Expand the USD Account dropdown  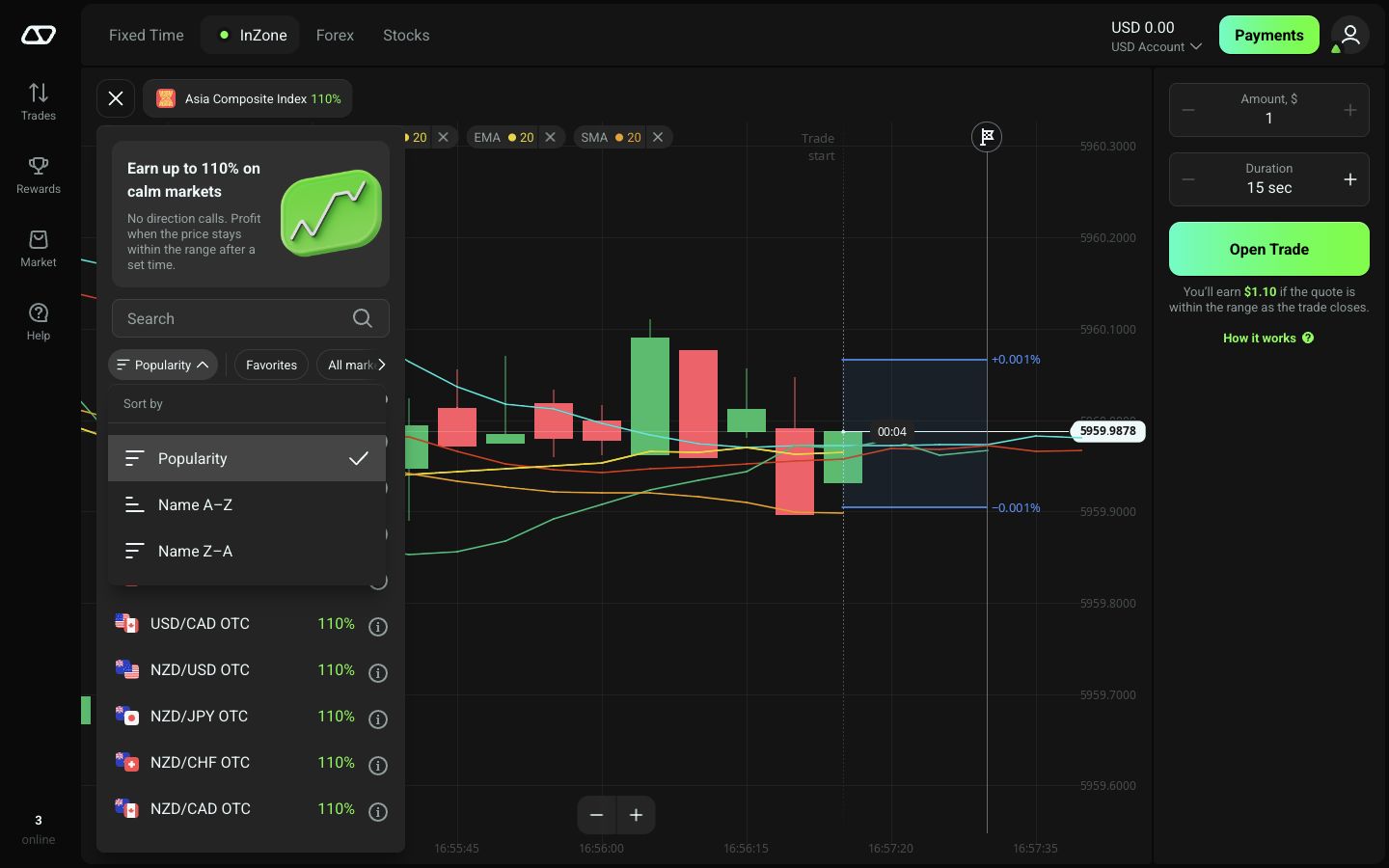[1157, 46]
